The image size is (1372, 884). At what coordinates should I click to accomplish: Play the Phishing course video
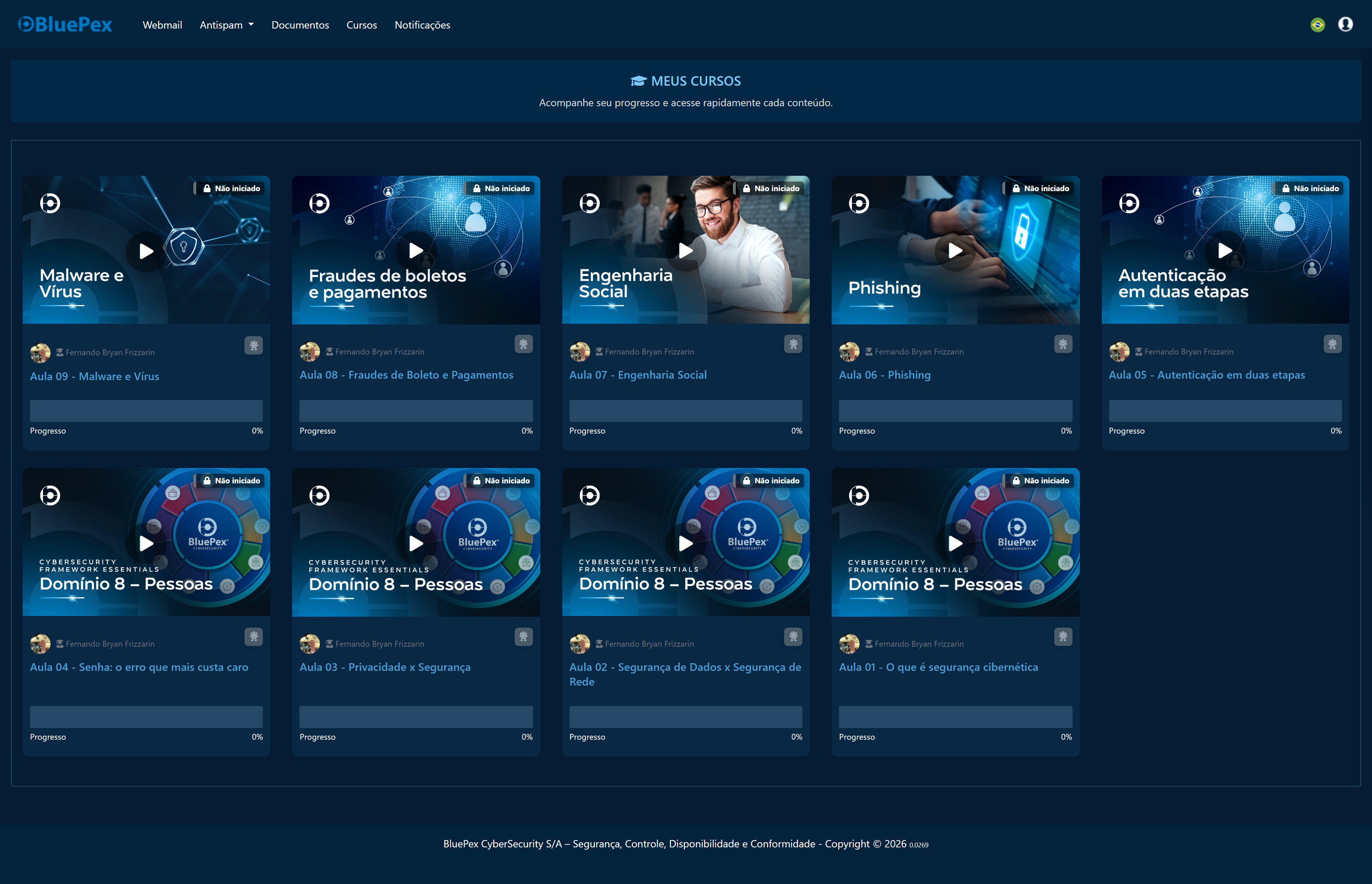pos(955,251)
